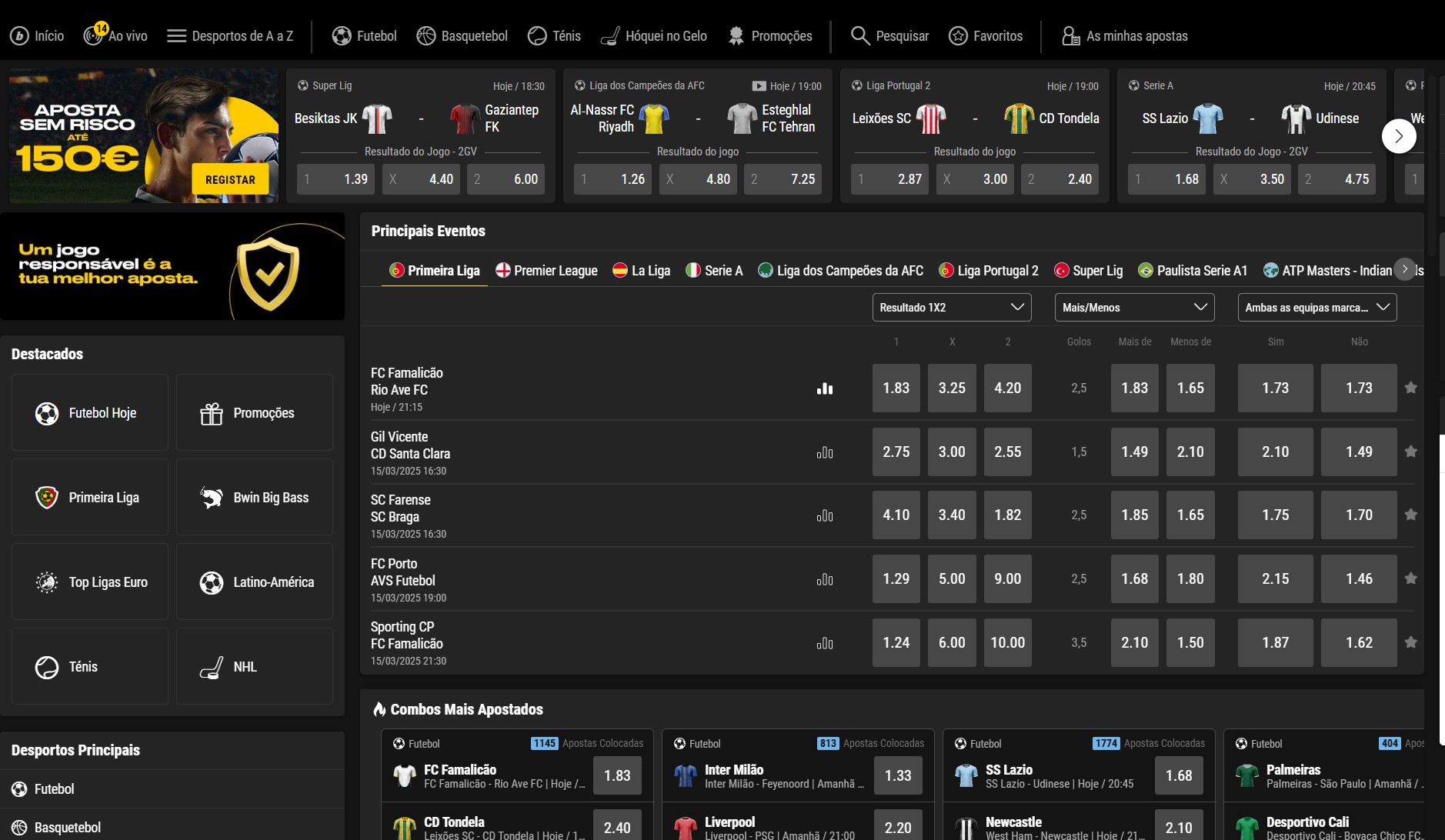This screenshot has width=1445, height=840.
Task: Switch to the Super Lig tab
Action: pos(1088,271)
